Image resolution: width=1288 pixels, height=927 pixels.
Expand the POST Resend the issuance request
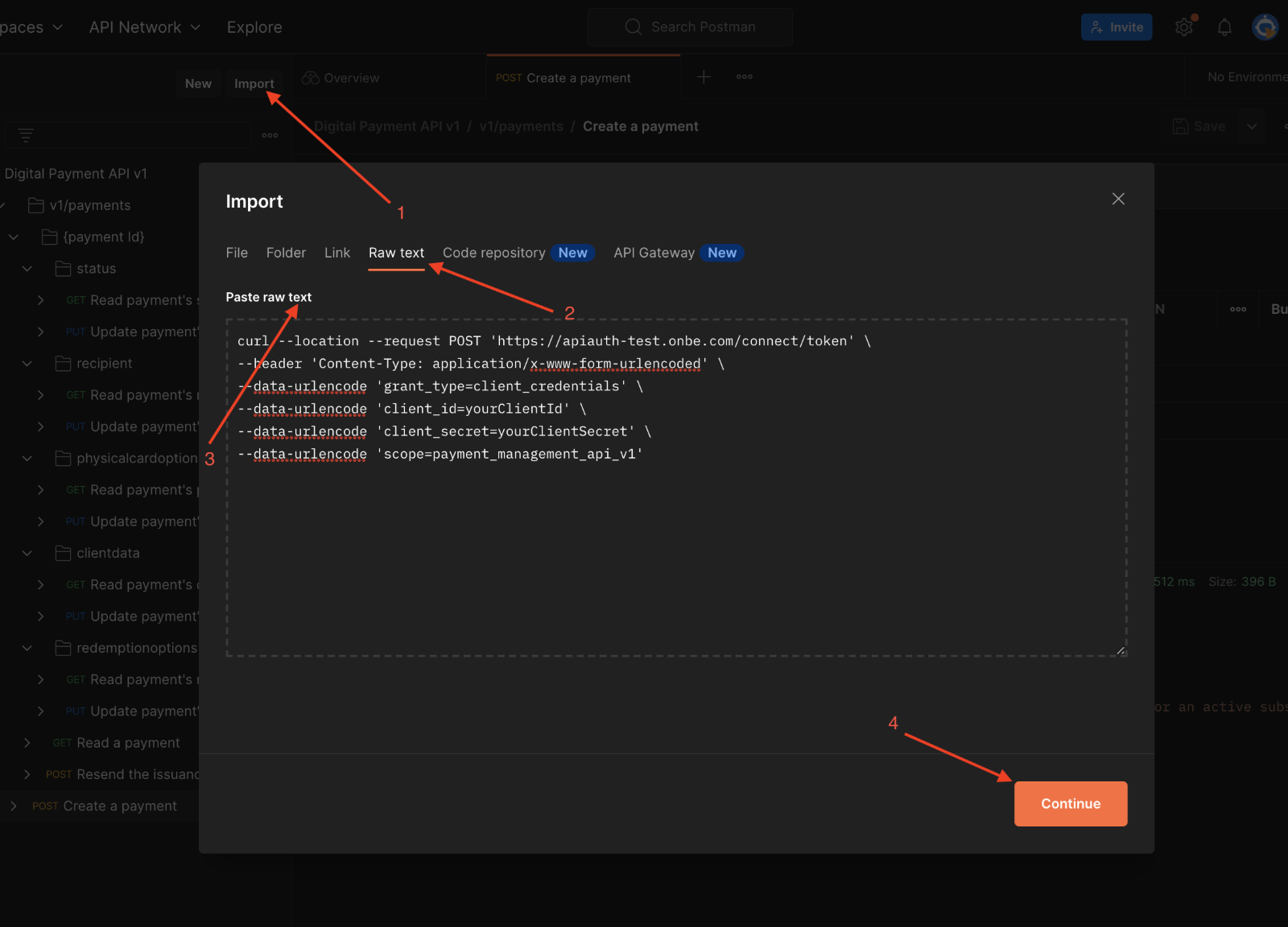[x=27, y=774]
